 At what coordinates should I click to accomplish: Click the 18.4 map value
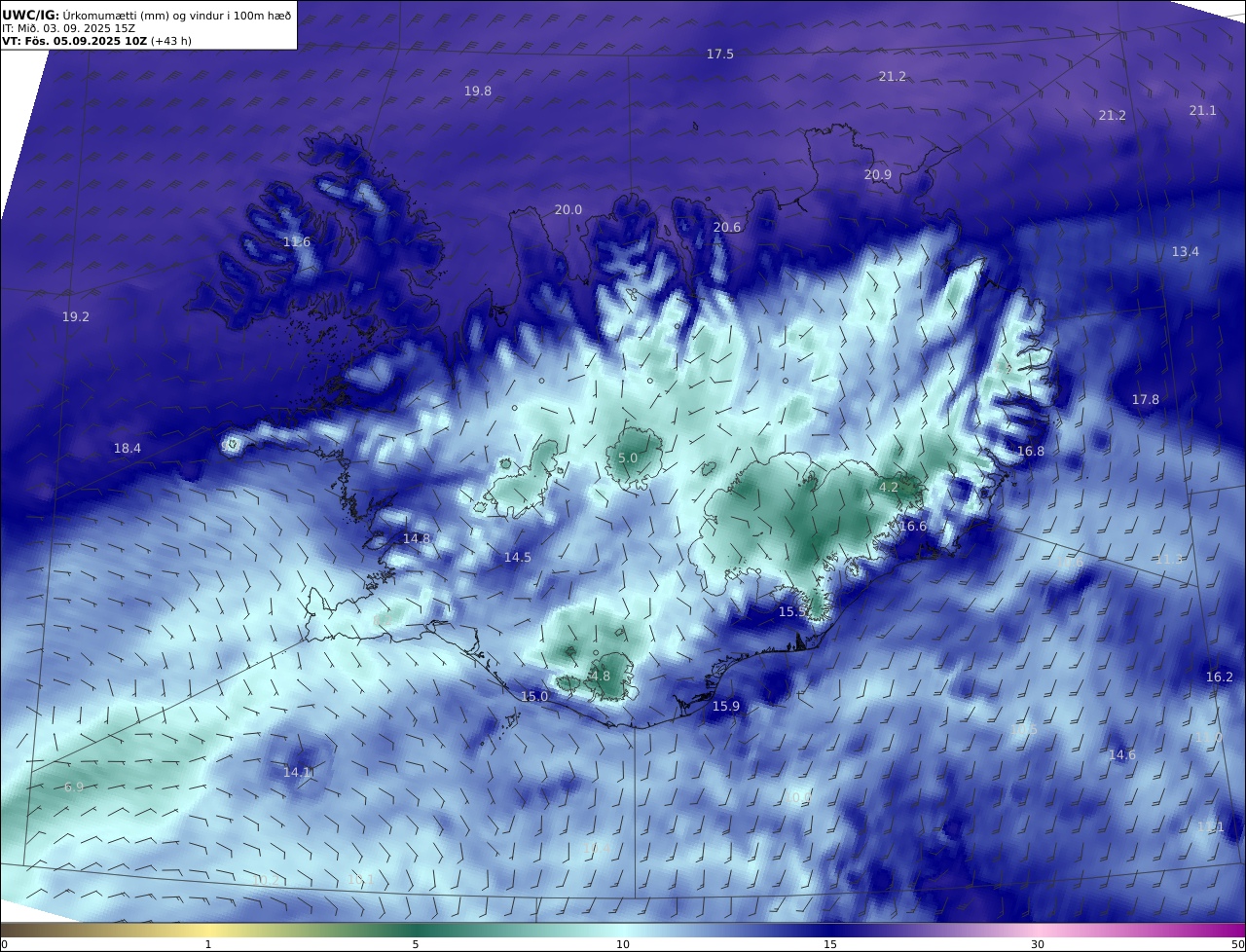tap(128, 449)
